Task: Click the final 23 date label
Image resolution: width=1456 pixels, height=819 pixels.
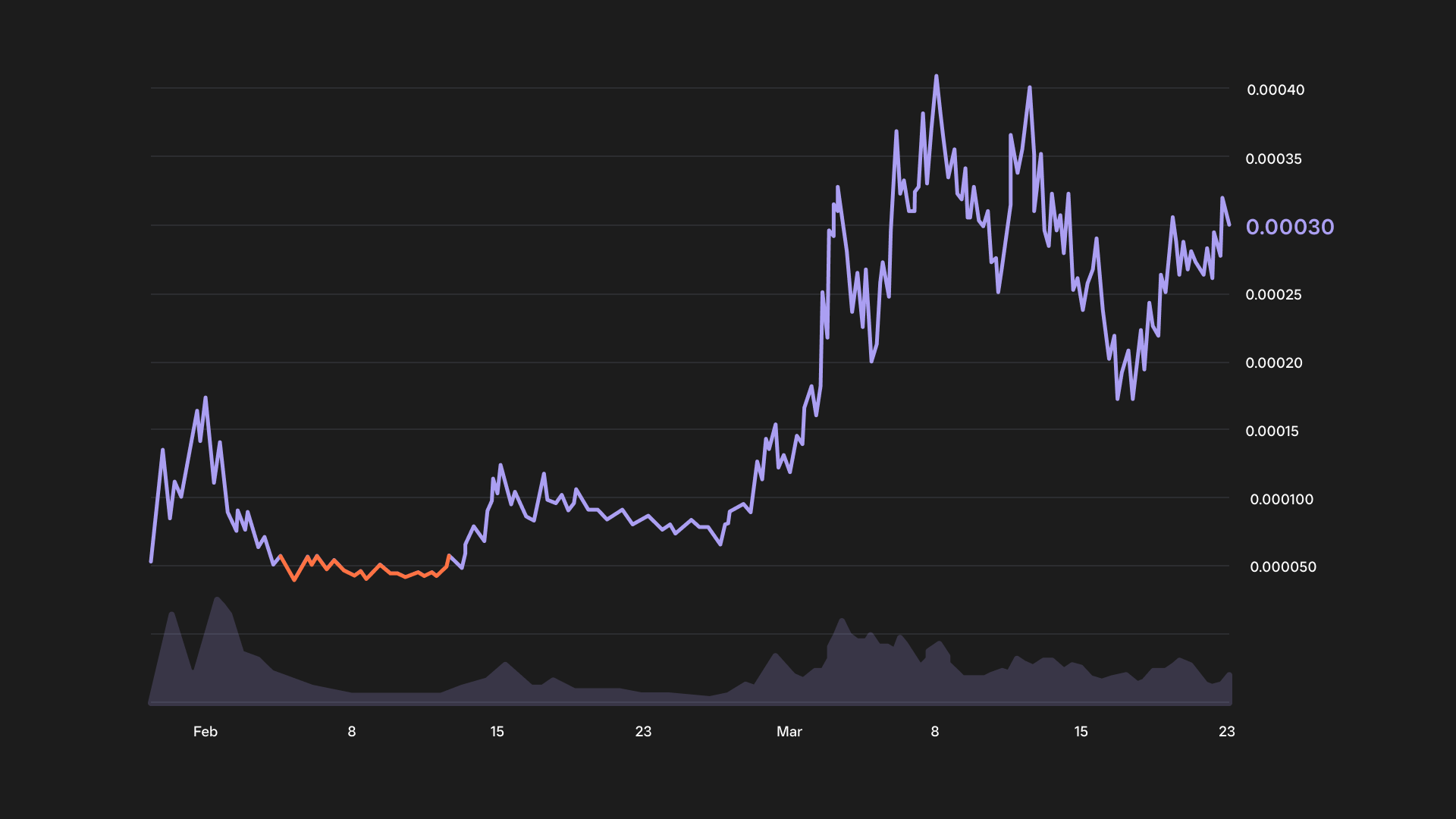Action: [x=1226, y=731]
